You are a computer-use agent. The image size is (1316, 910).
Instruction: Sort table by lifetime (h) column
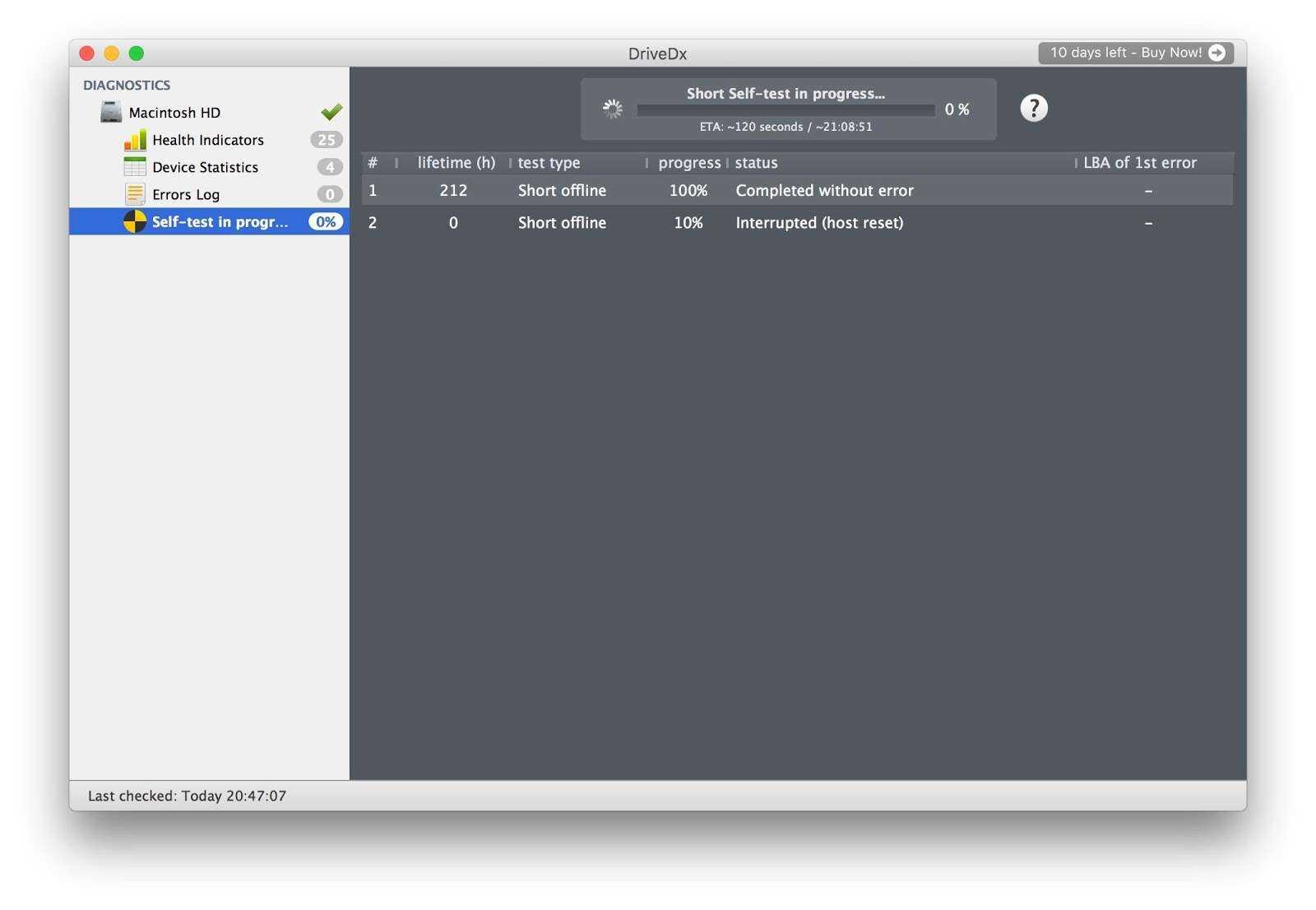(x=456, y=163)
